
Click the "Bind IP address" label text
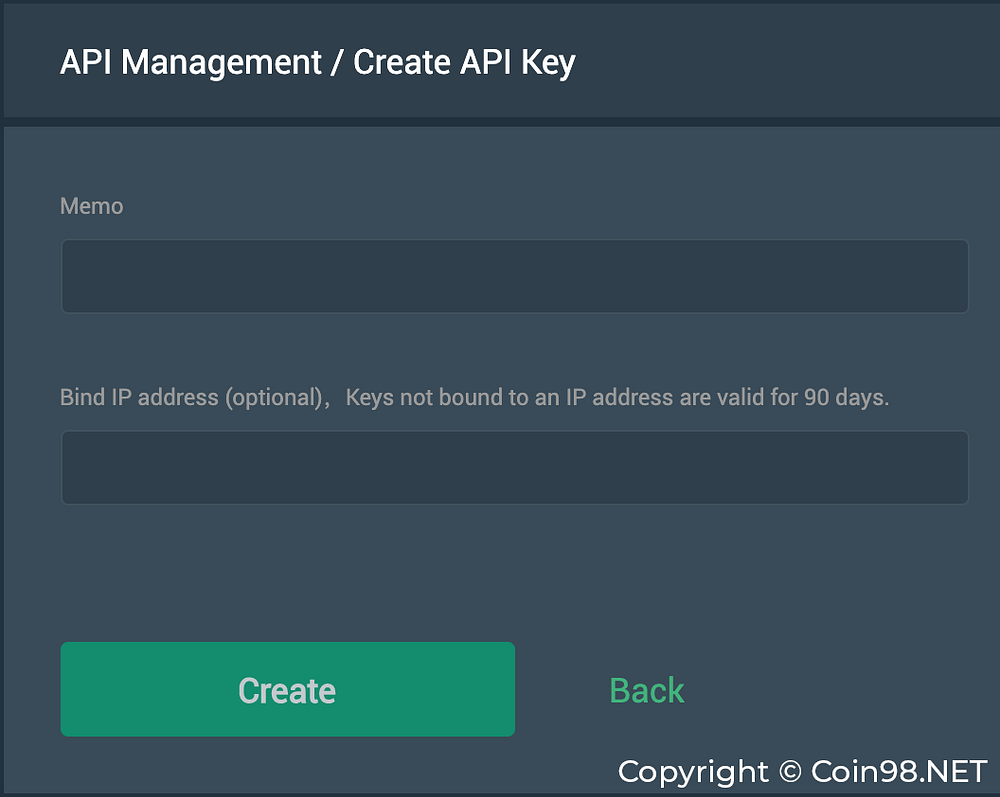[139, 397]
